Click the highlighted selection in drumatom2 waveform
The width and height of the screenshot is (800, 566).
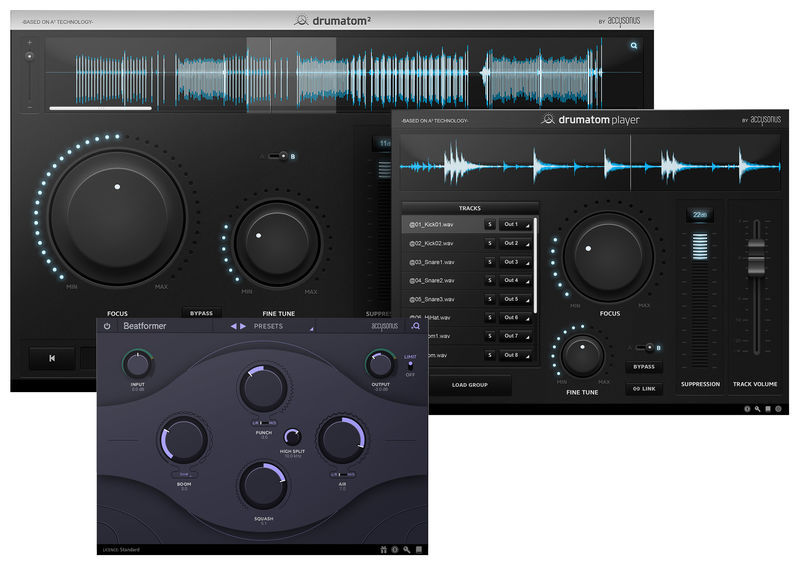tap(291, 75)
